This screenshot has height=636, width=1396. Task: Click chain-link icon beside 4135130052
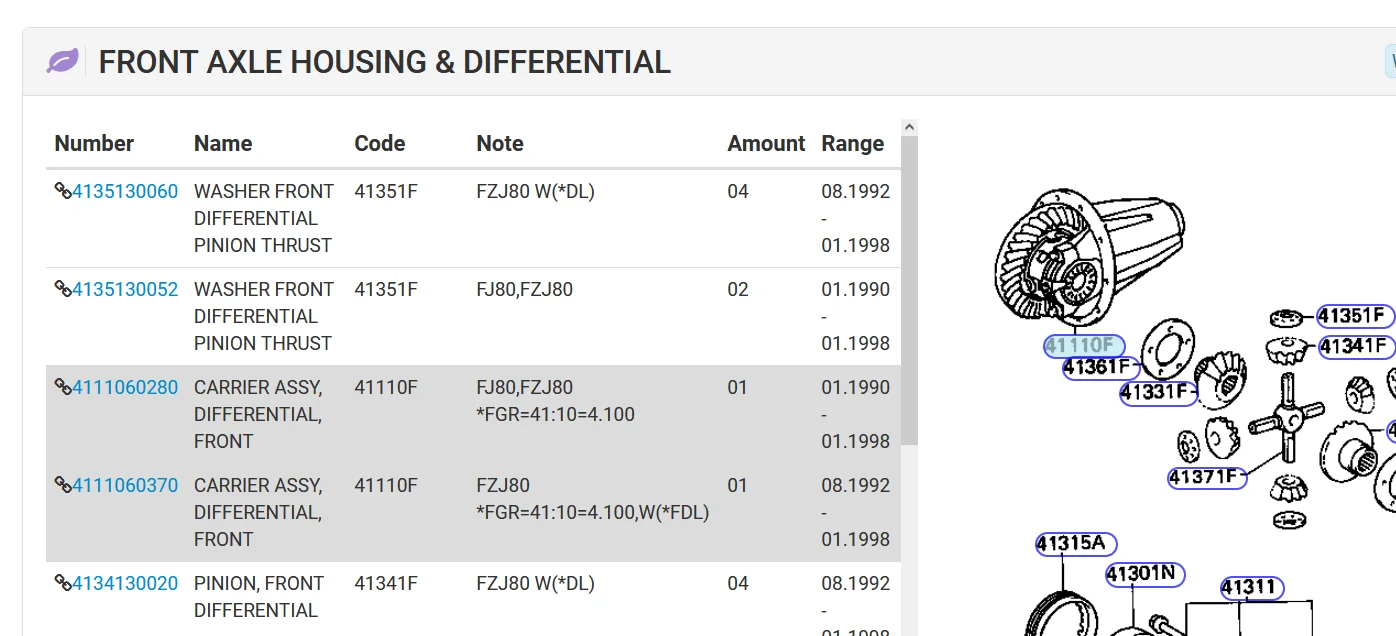[62, 289]
